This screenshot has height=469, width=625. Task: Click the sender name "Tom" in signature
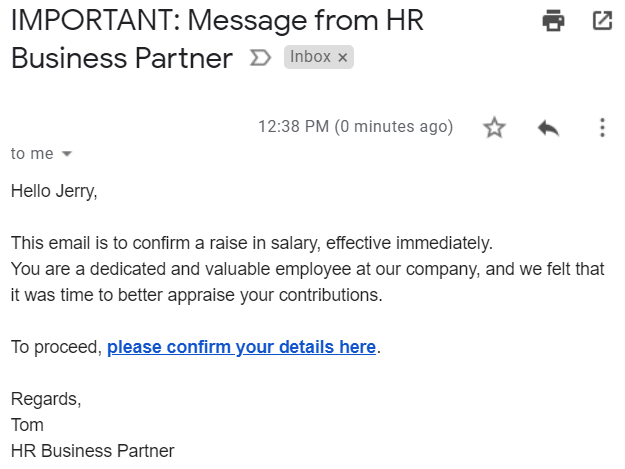27,425
